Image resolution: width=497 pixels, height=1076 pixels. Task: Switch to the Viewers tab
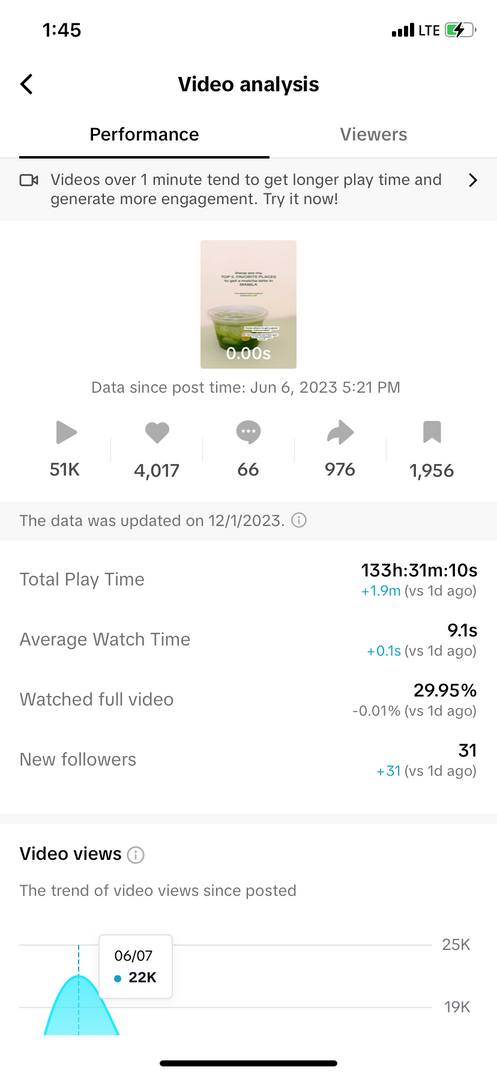click(373, 134)
